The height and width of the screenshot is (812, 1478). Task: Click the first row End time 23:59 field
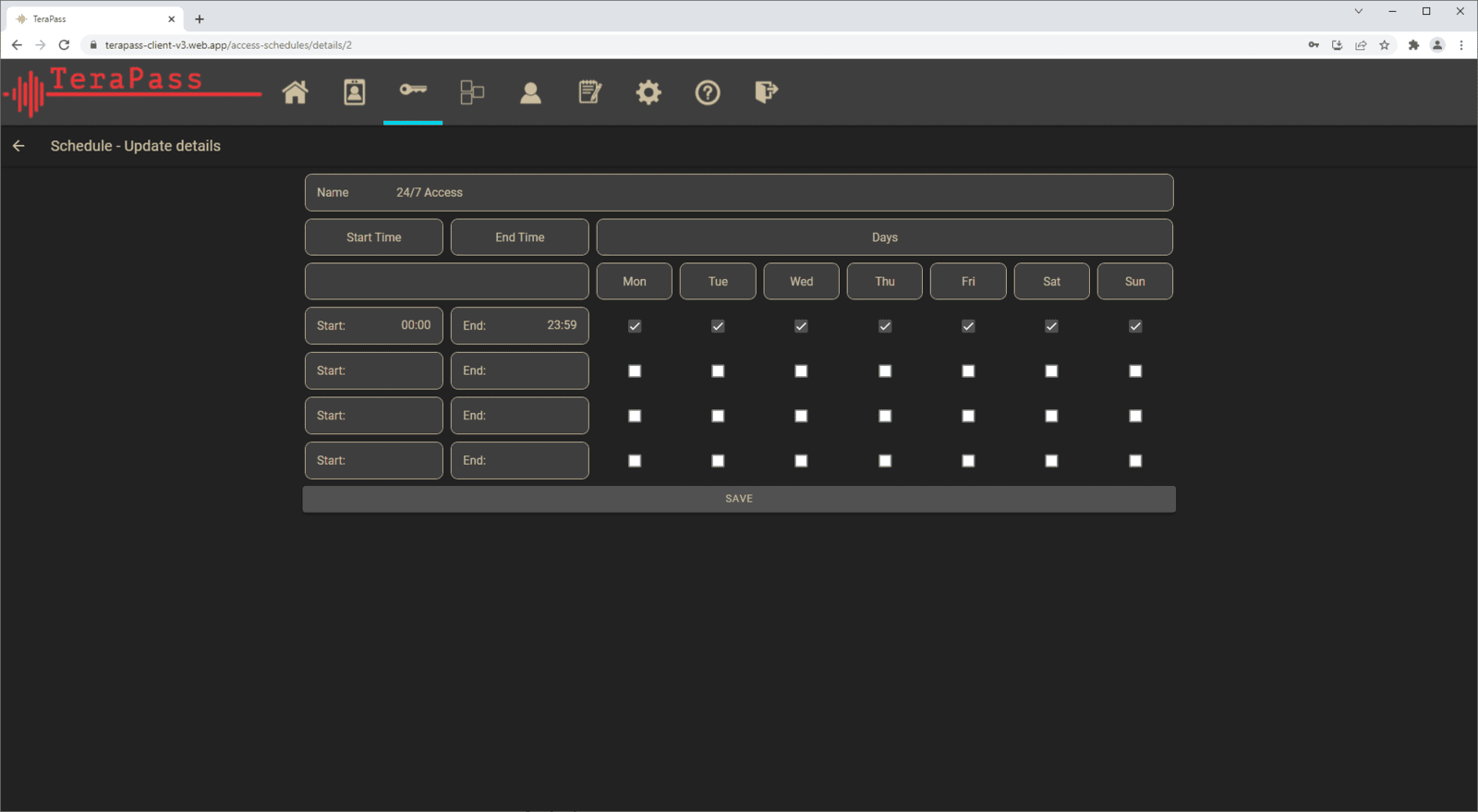tap(520, 326)
